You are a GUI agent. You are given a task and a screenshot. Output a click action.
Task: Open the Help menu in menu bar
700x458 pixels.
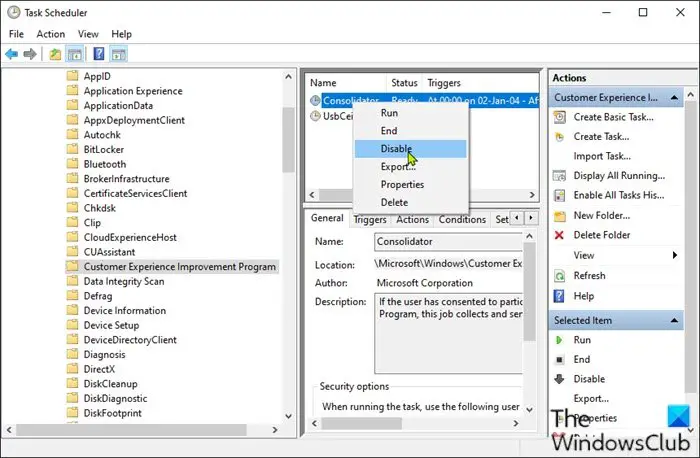(x=121, y=34)
